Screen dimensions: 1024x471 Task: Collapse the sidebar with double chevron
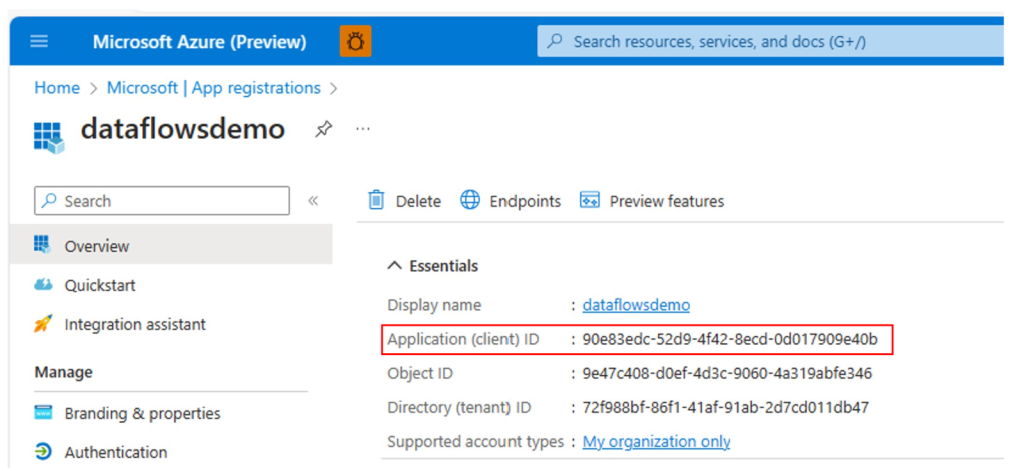pos(313,201)
